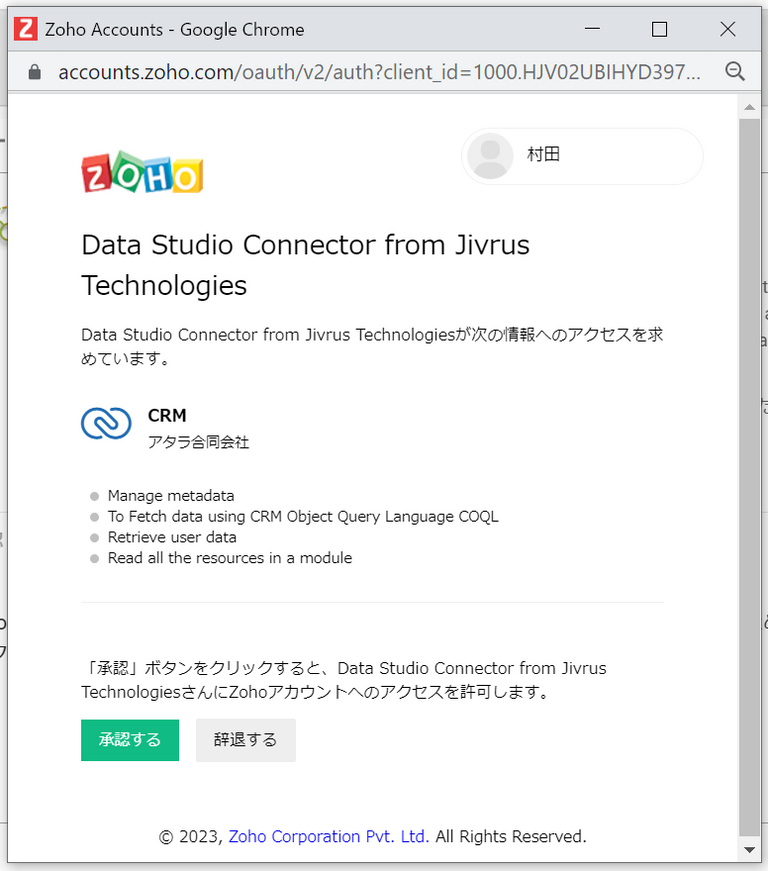768x871 pixels.
Task: Decline access with the 辞退する button
Action: coord(245,740)
